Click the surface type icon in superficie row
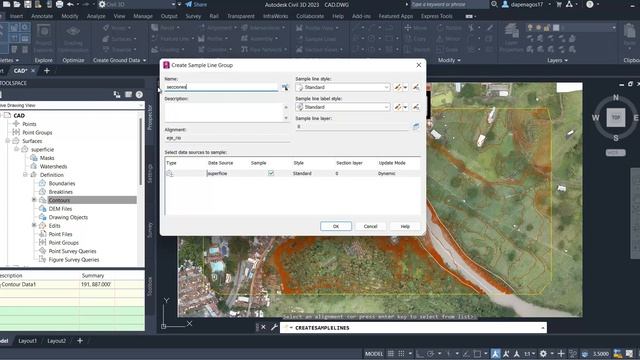This screenshot has width=640, height=360. tap(170, 173)
